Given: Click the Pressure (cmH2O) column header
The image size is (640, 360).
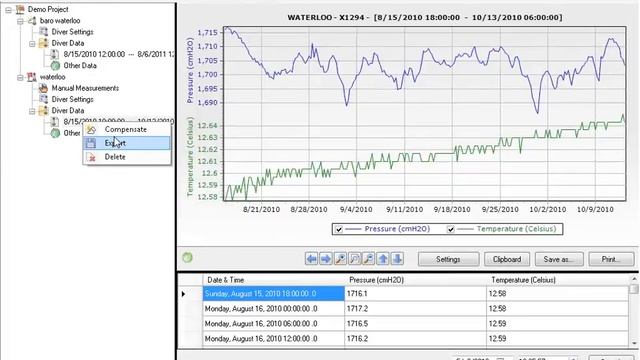Looking at the screenshot, I should coord(416,280).
